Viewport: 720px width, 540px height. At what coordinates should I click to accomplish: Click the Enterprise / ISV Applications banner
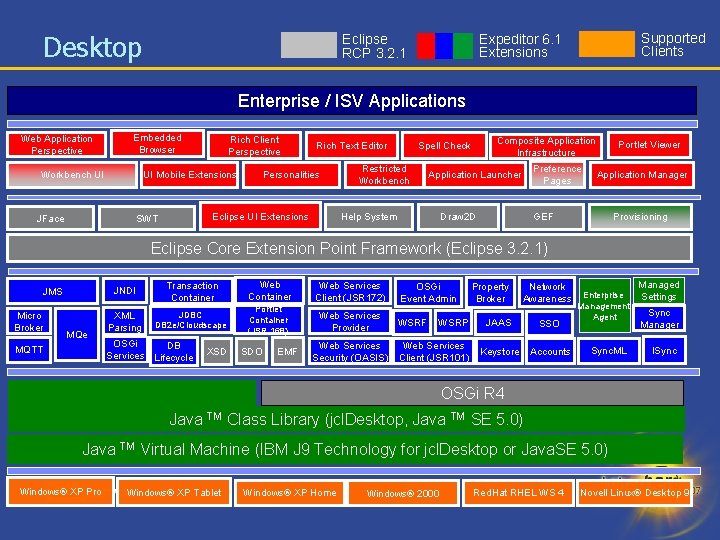[352, 101]
